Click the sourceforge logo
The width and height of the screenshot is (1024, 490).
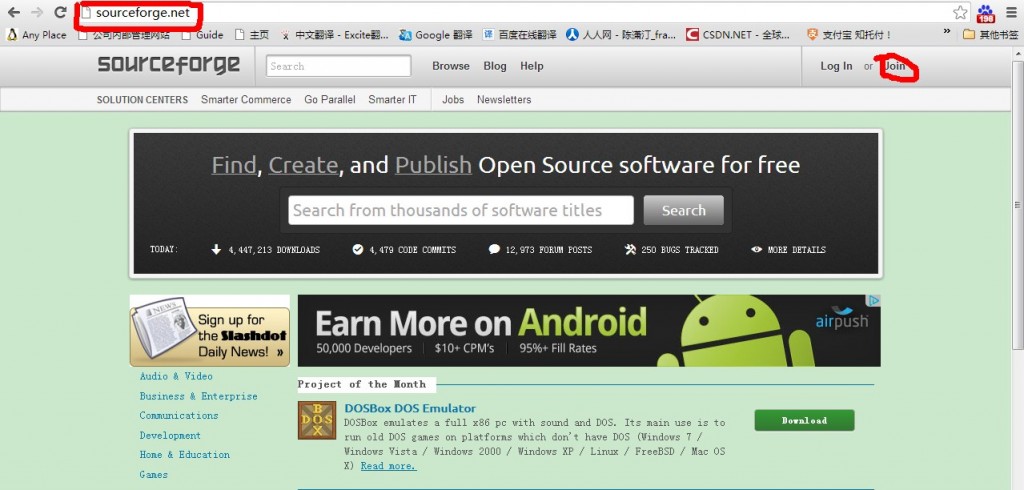point(168,65)
